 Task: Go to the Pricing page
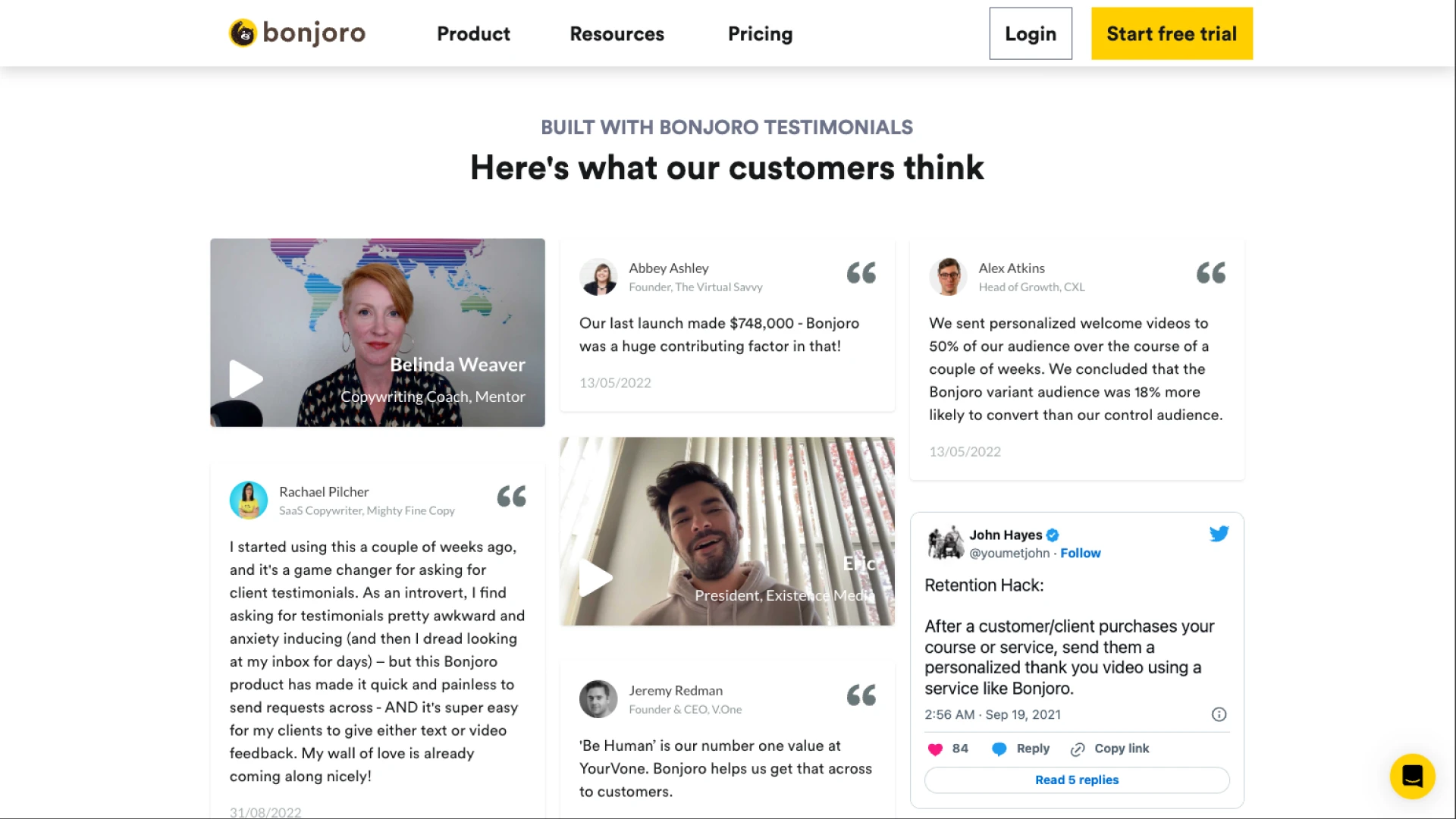[760, 34]
